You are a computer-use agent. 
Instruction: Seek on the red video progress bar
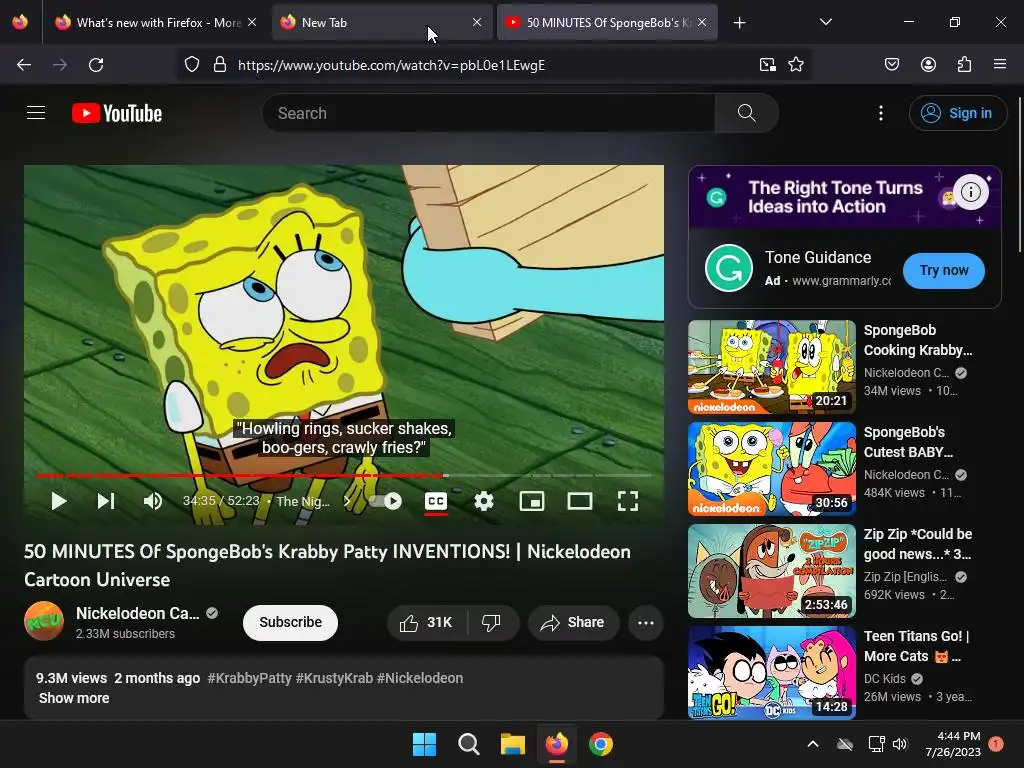344,475
